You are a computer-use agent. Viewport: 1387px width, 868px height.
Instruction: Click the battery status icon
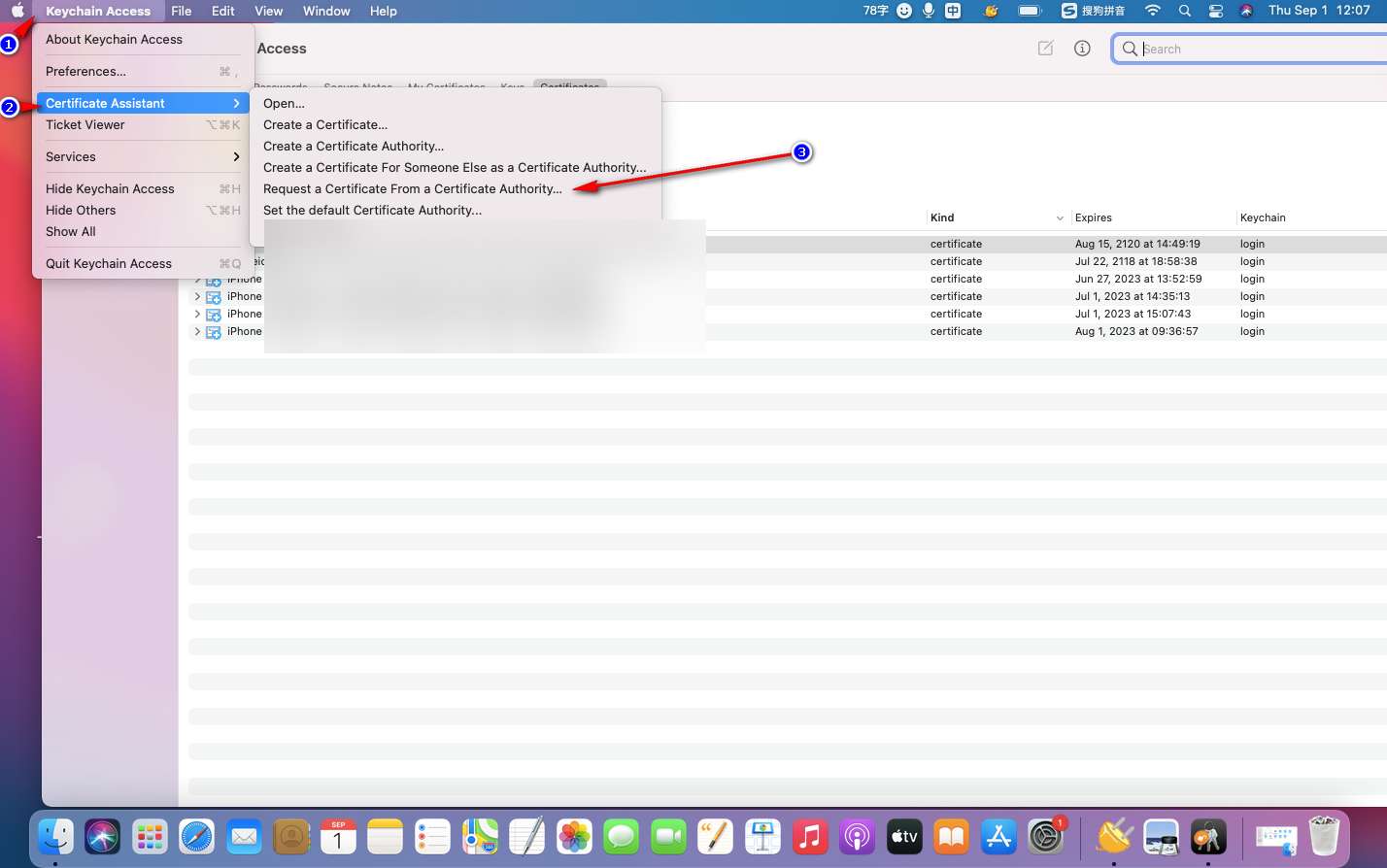click(1030, 11)
